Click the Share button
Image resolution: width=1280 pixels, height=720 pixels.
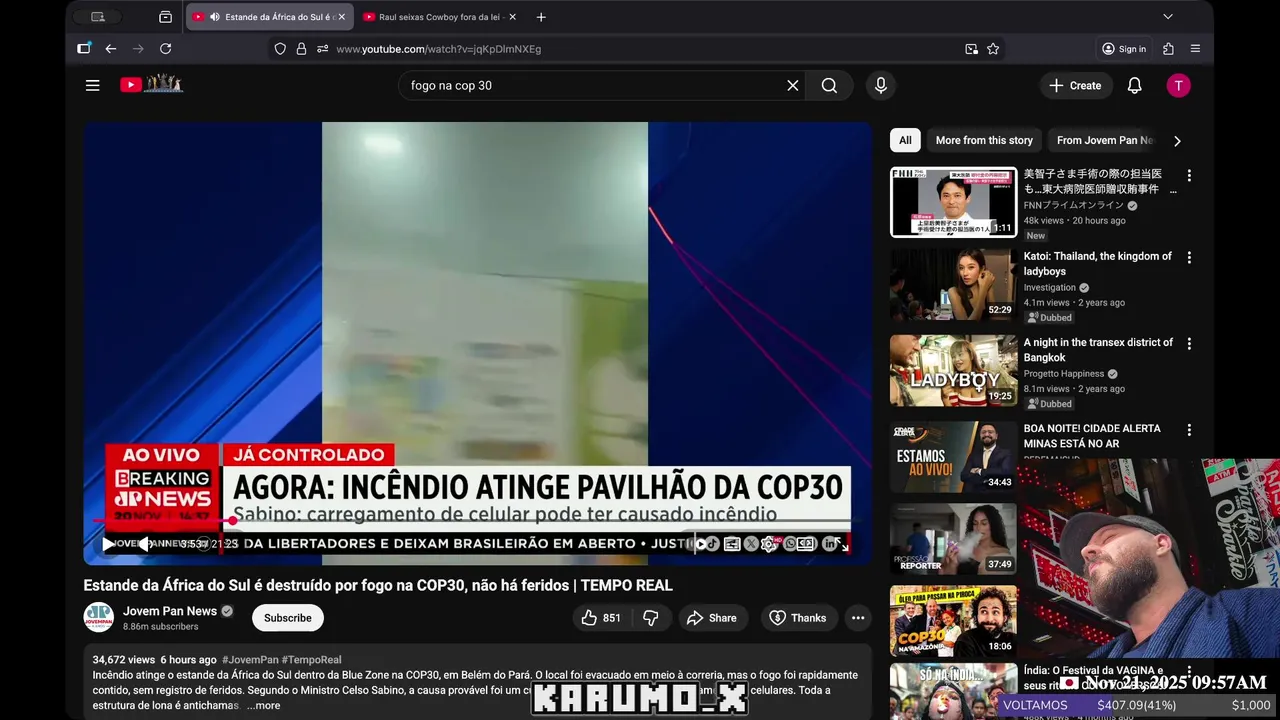tap(712, 618)
